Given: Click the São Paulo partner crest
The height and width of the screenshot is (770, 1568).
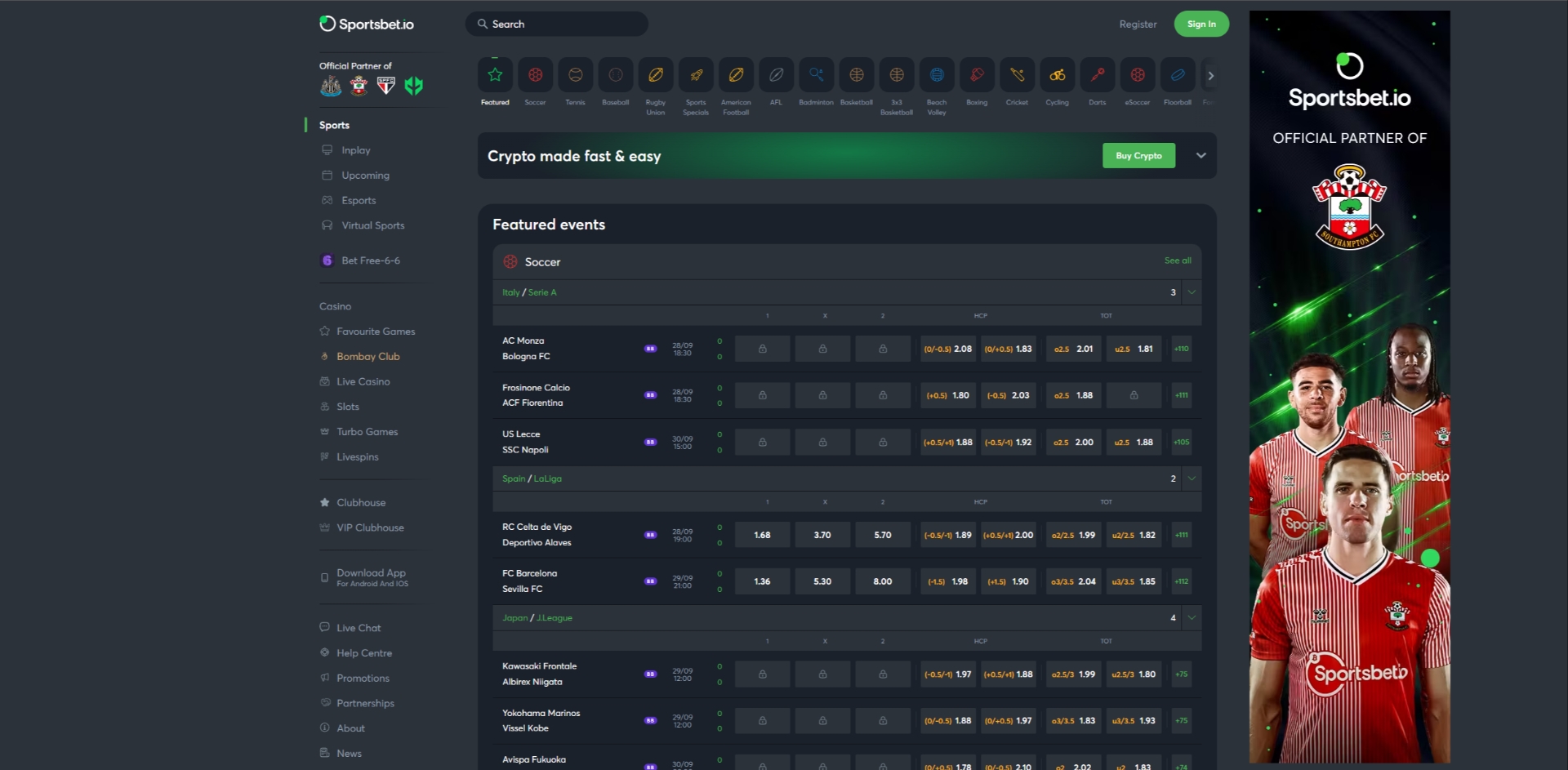Looking at the screenshot, I should (x=386, y=86).
